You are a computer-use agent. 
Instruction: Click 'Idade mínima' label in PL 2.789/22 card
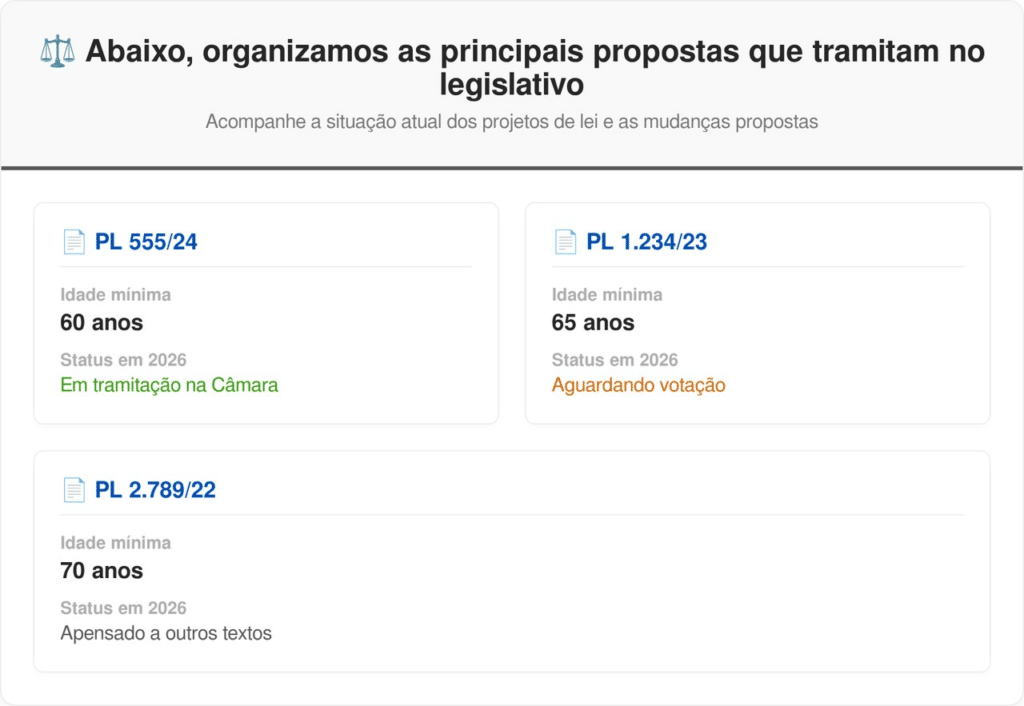pos(115,543)
